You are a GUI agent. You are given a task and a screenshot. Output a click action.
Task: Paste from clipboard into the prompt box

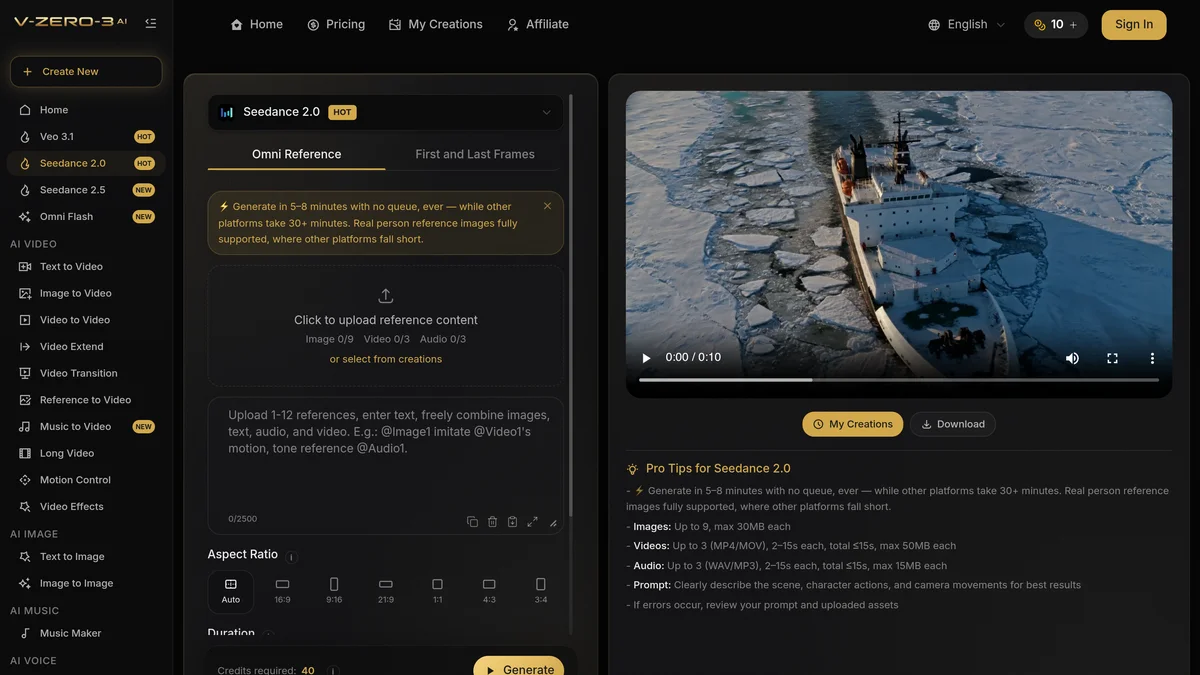coord(512,522)
